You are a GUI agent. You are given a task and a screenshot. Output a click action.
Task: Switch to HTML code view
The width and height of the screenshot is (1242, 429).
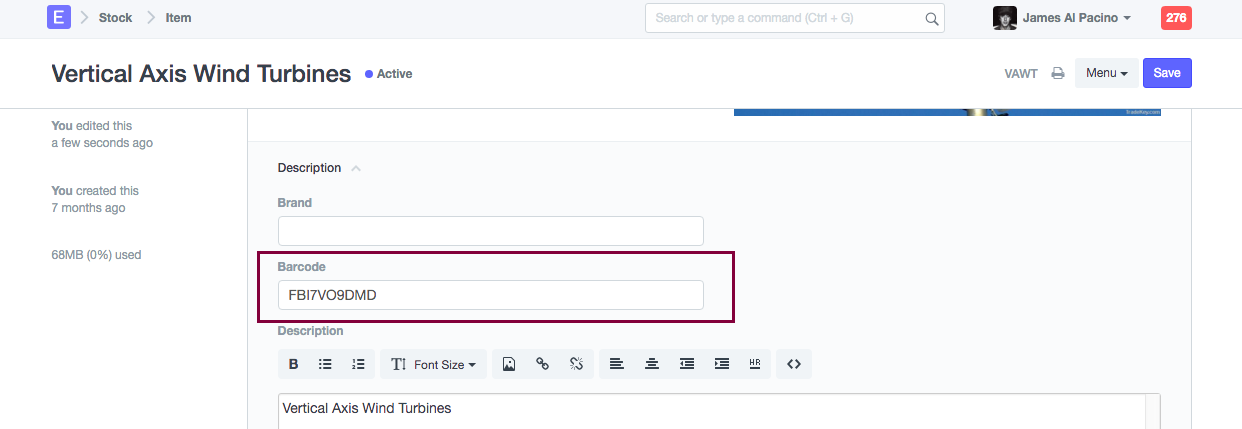(x=794, y=364)
